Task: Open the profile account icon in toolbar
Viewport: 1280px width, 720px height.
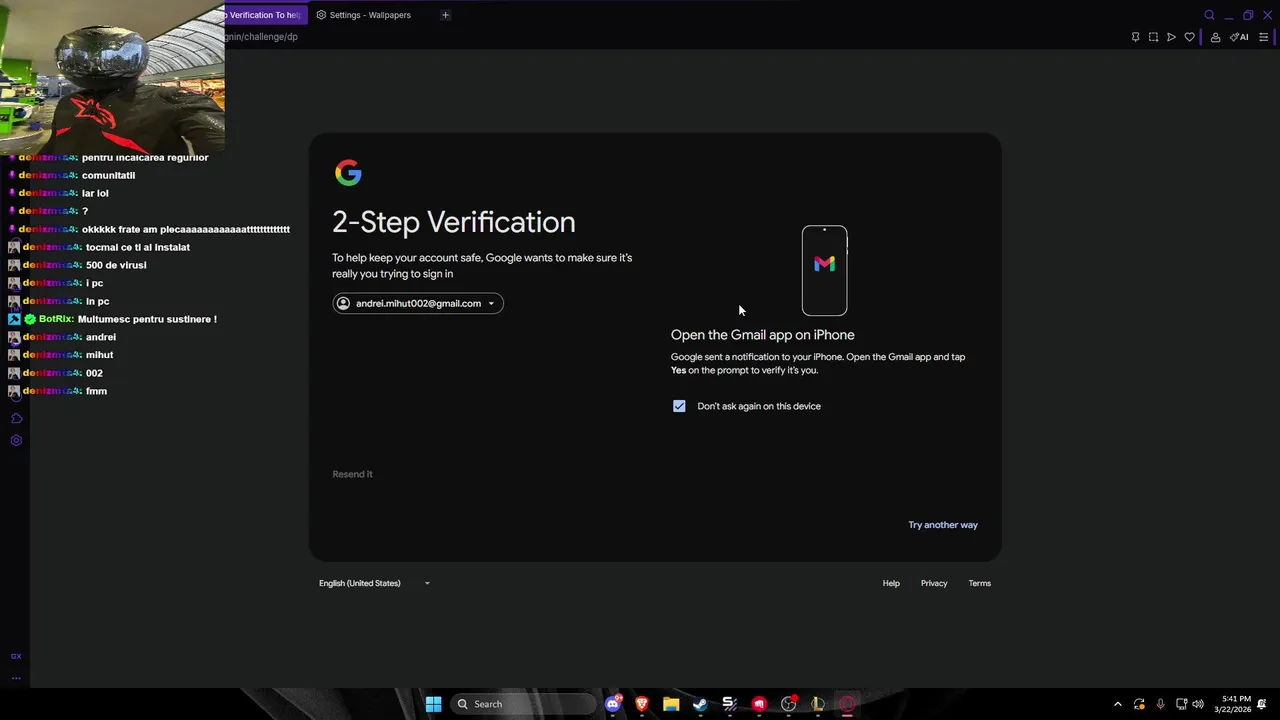Action: pyautogui.click(x=1215, y=37)
